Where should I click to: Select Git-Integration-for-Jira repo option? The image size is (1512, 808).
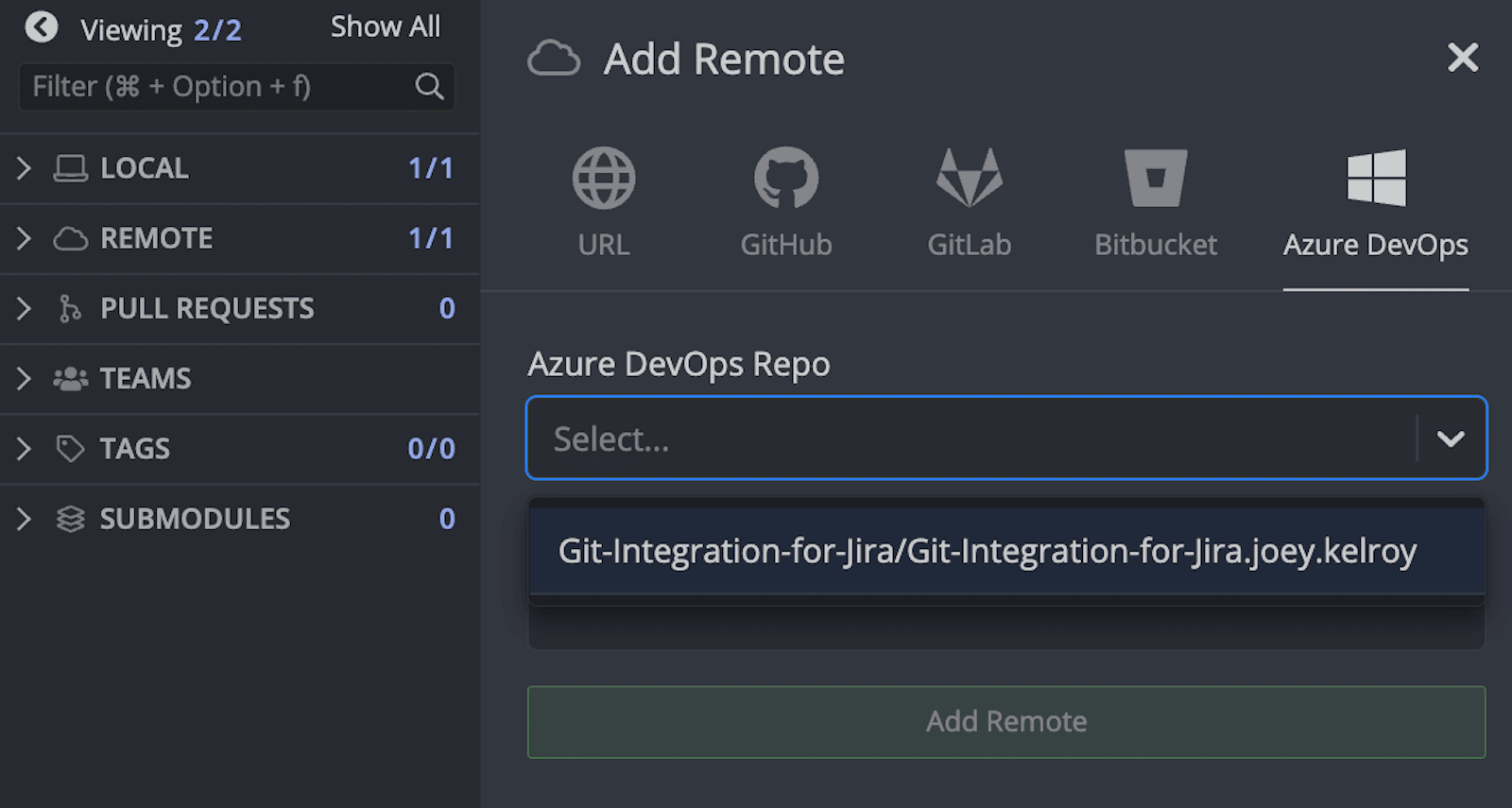click(x=987, y=551)
